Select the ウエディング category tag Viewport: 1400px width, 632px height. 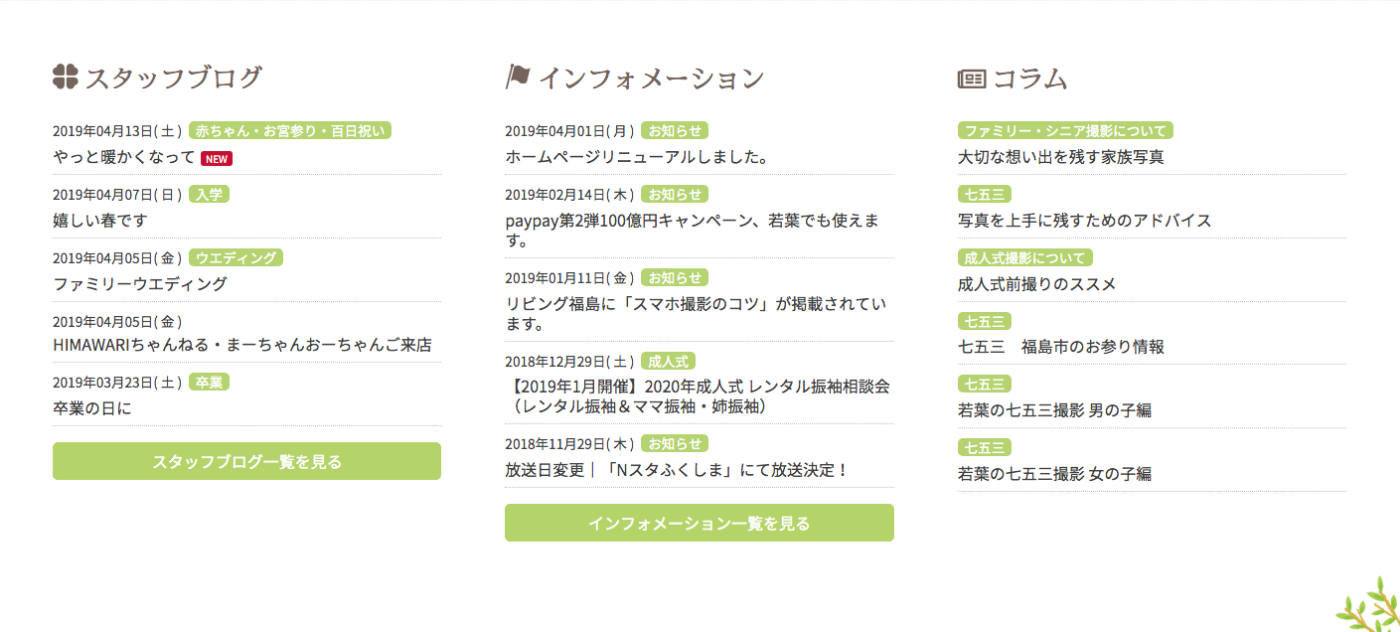(x=236, y=257)
